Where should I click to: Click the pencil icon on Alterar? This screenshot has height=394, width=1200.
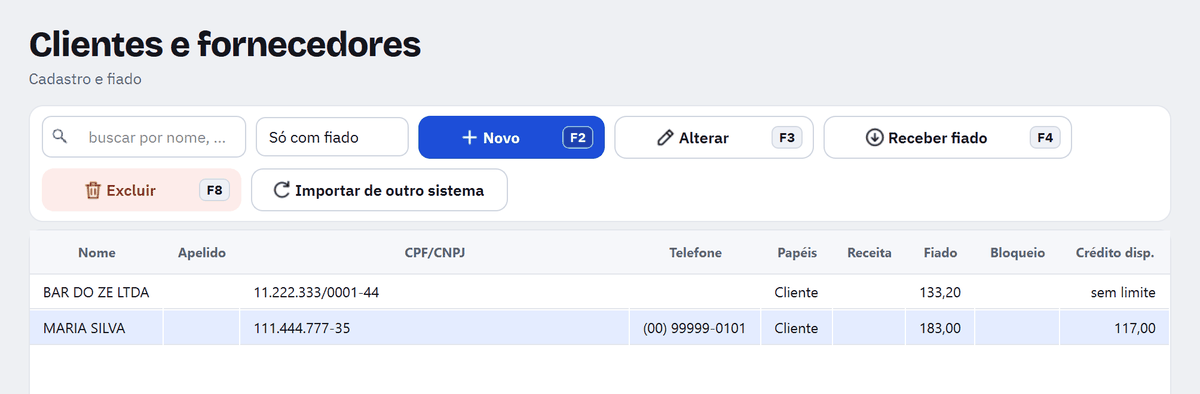point(665,138)
